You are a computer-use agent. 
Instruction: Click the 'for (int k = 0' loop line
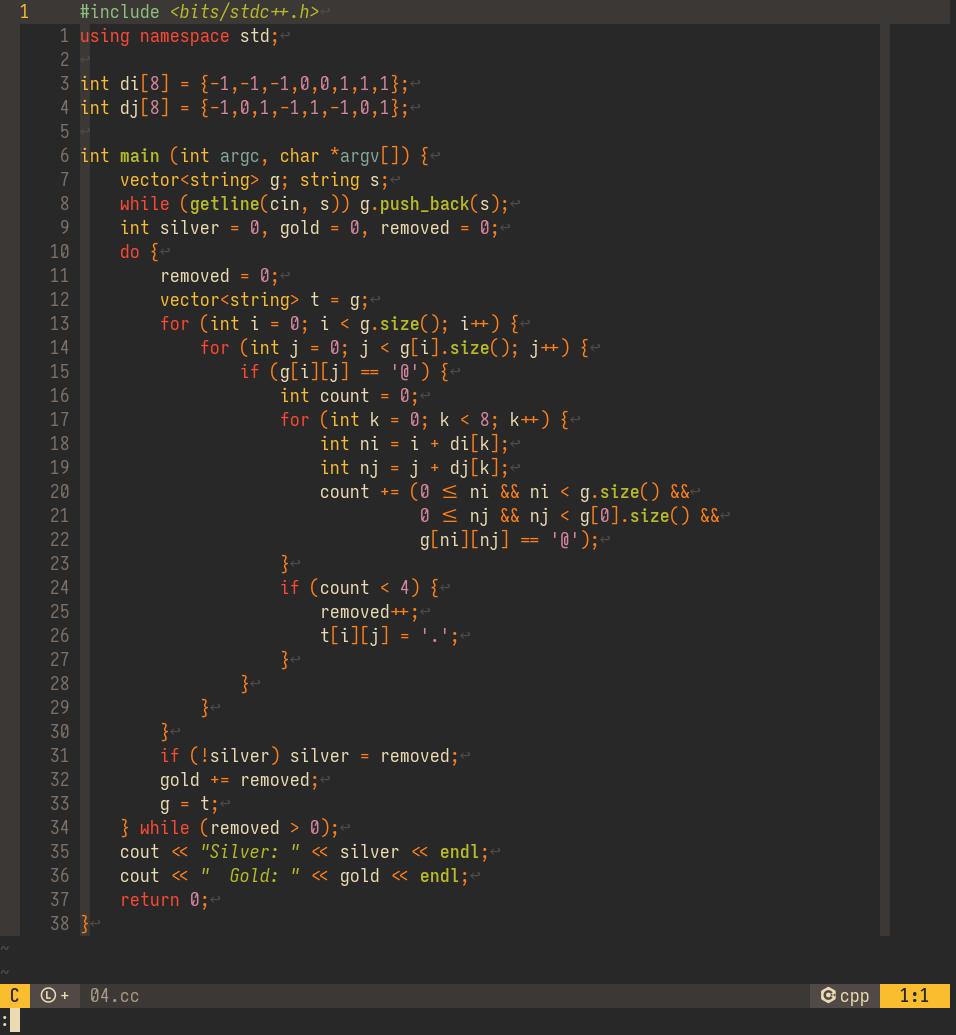tap(425, 420)
